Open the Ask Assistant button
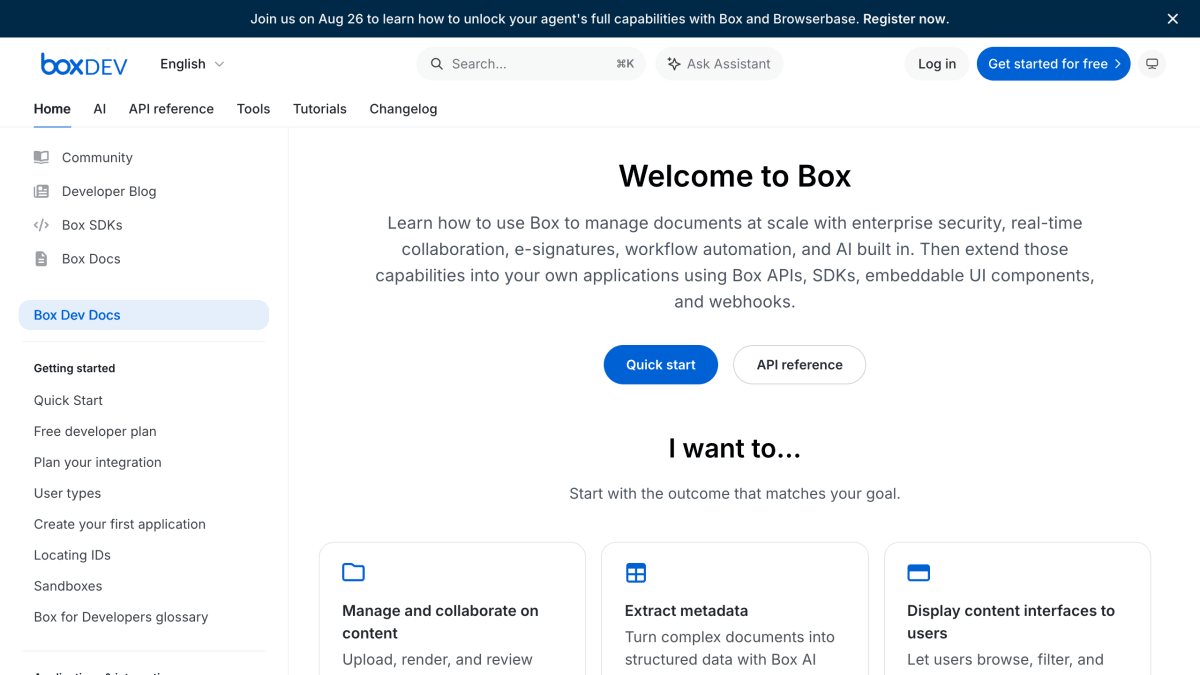Screen dimensions: 1200x675 pos(719,64)
